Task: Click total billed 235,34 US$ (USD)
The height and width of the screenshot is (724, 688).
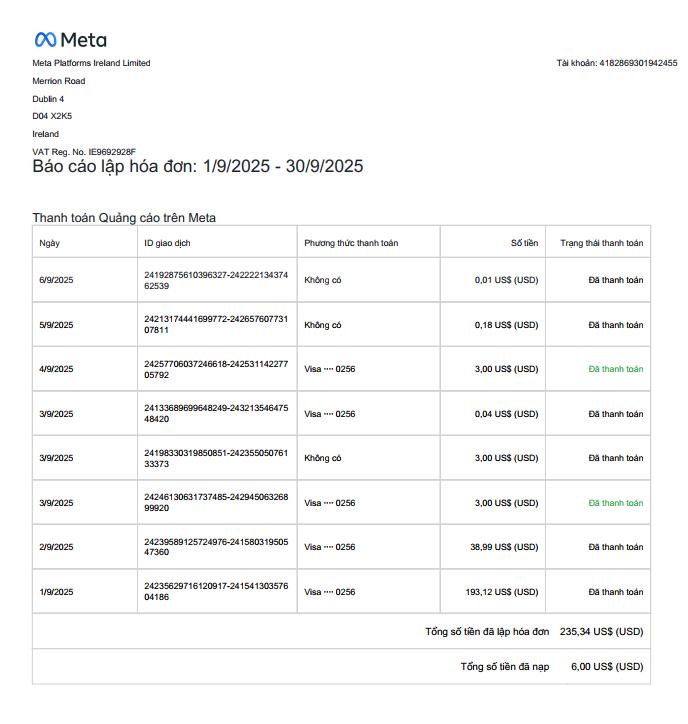Action: [602, 632]
